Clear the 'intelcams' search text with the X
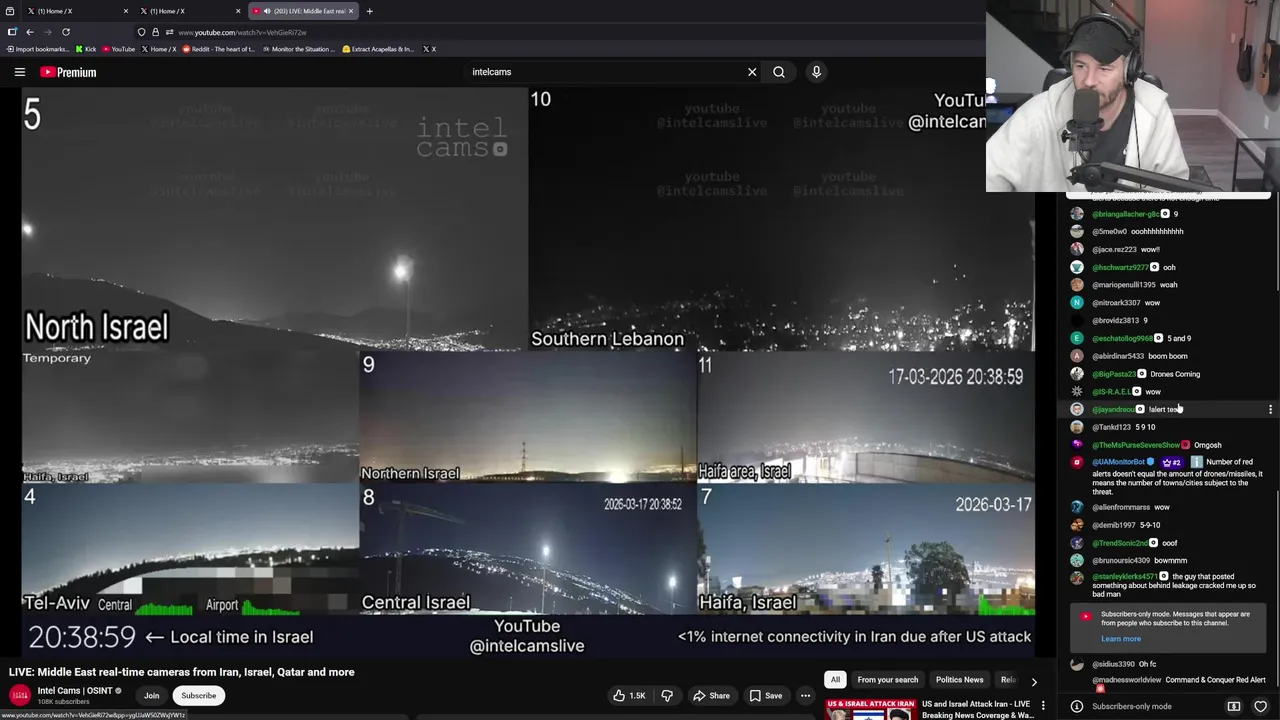Screen dimensions: 1280x720 tap(752, 72)
